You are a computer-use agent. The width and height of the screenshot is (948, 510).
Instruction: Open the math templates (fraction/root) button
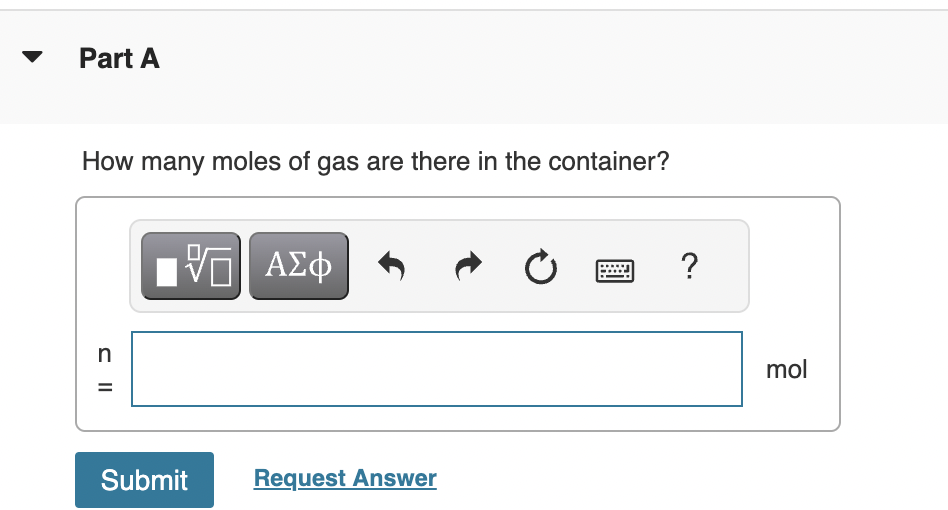click(191, 266)
